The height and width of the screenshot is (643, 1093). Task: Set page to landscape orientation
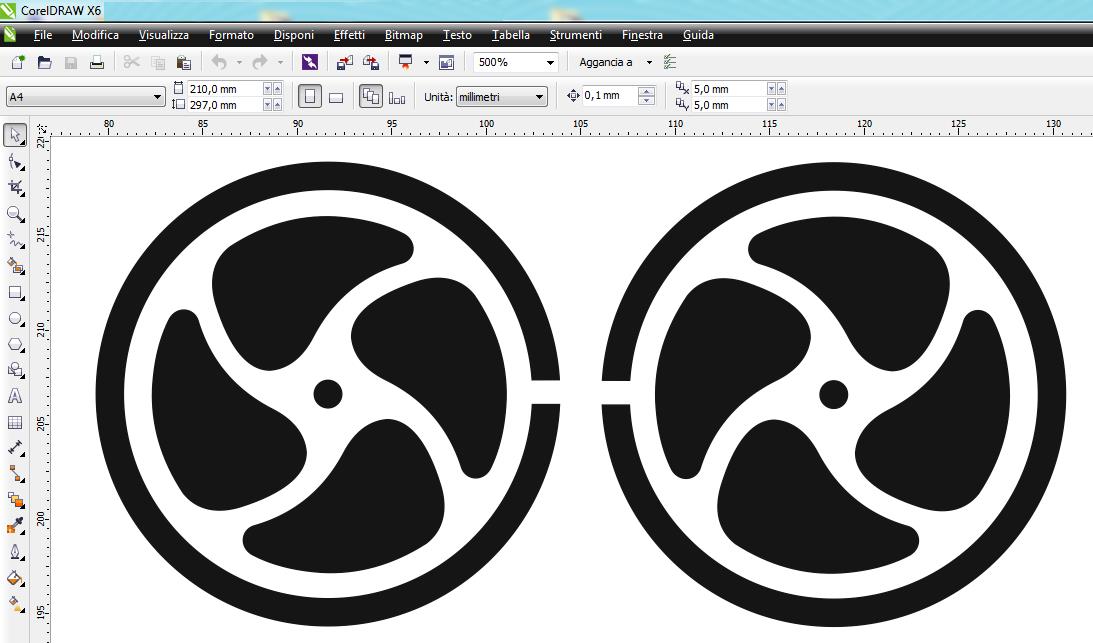336,97
